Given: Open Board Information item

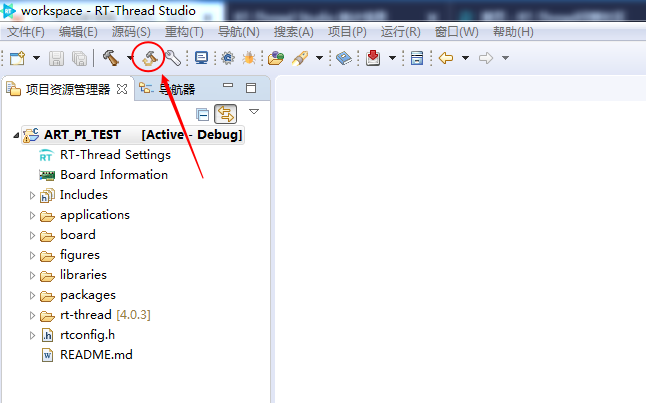Looking at the screenshot, I should tap(114, 175).
